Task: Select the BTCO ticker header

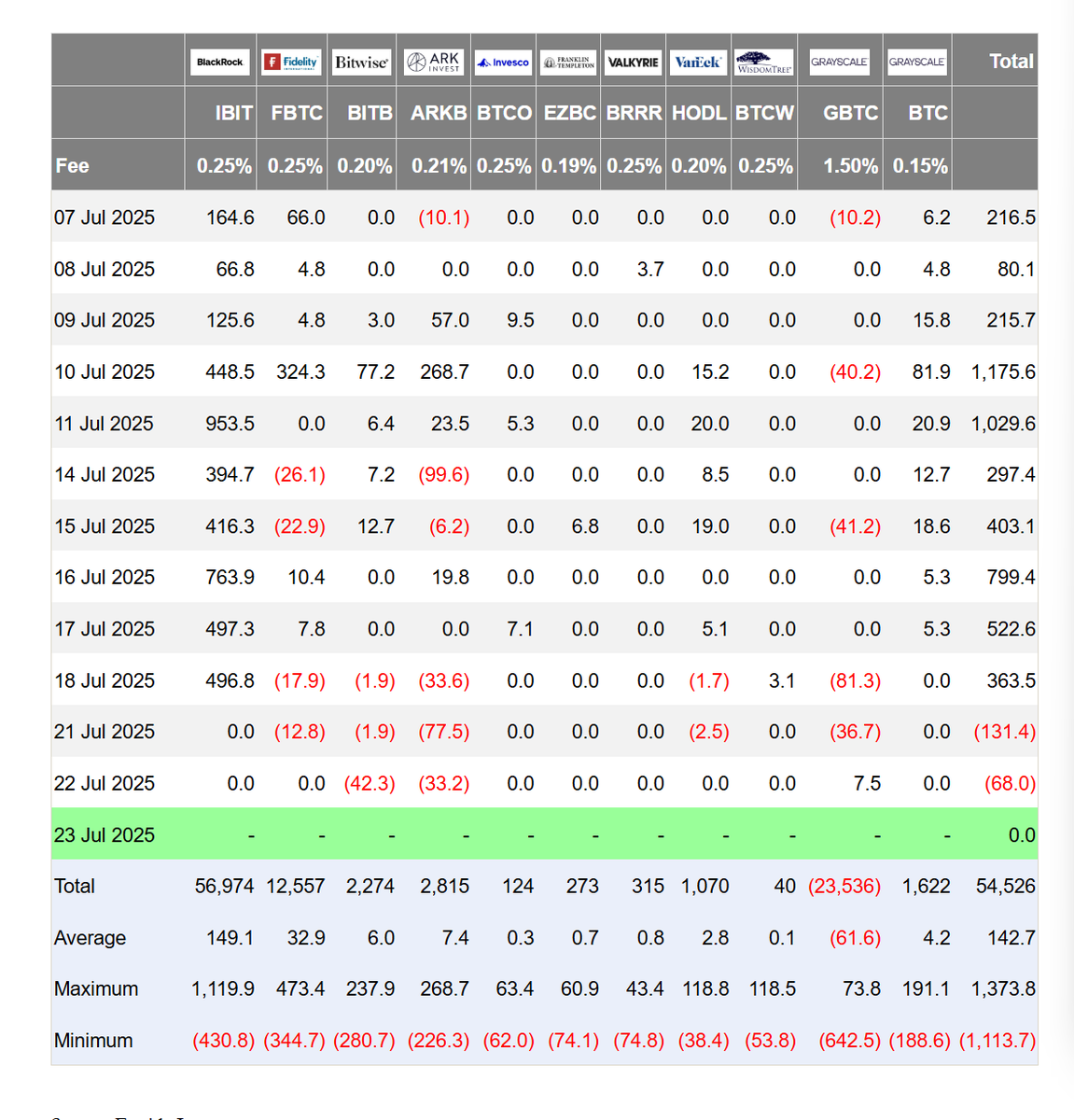Action: click(504, 113)
